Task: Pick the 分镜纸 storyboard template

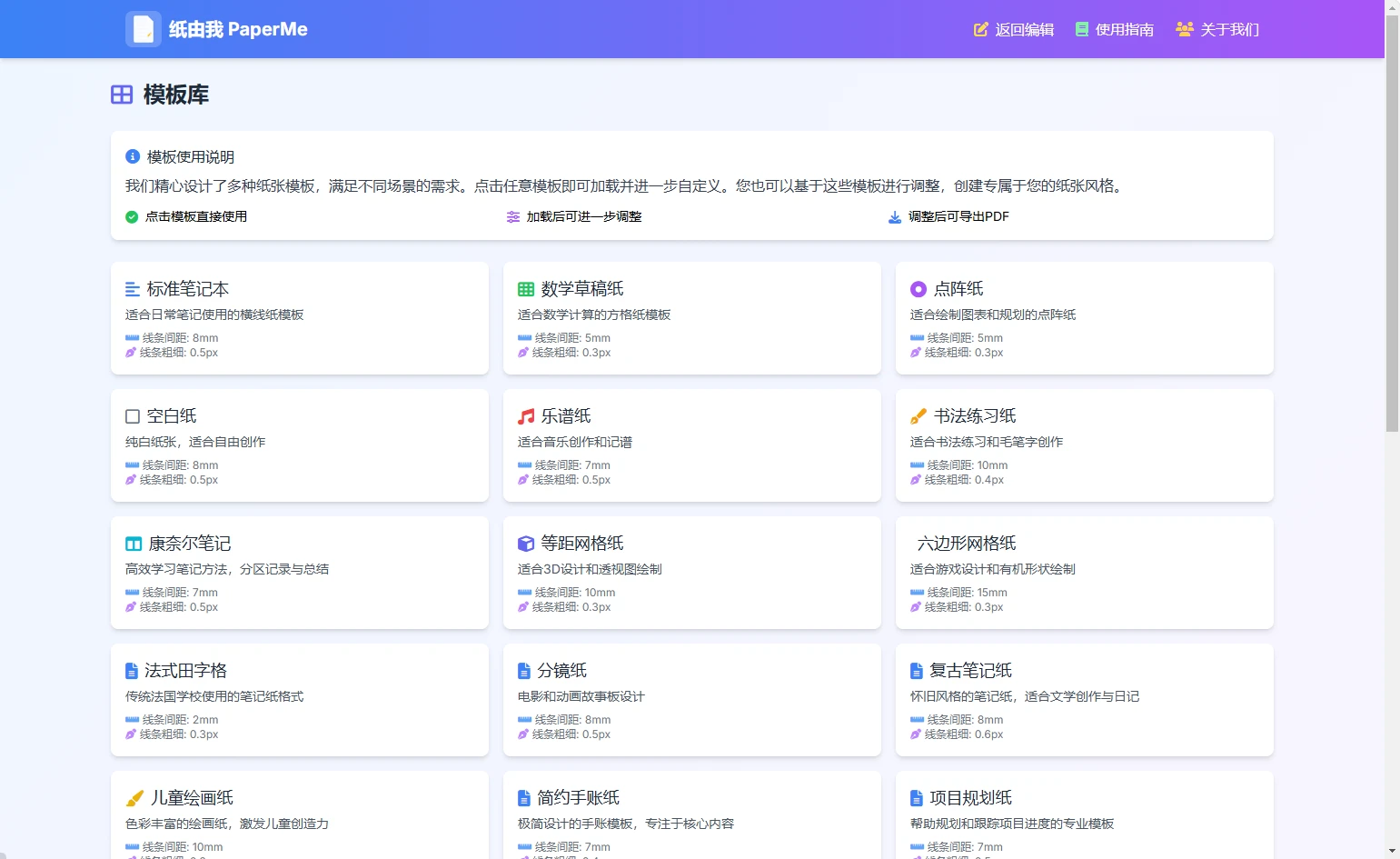Action: (x=691, y=700)
